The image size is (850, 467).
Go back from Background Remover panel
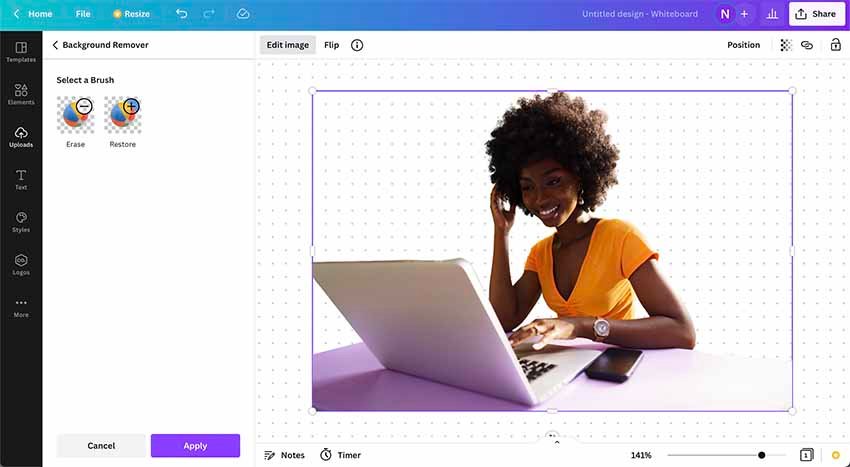point(55,45)
